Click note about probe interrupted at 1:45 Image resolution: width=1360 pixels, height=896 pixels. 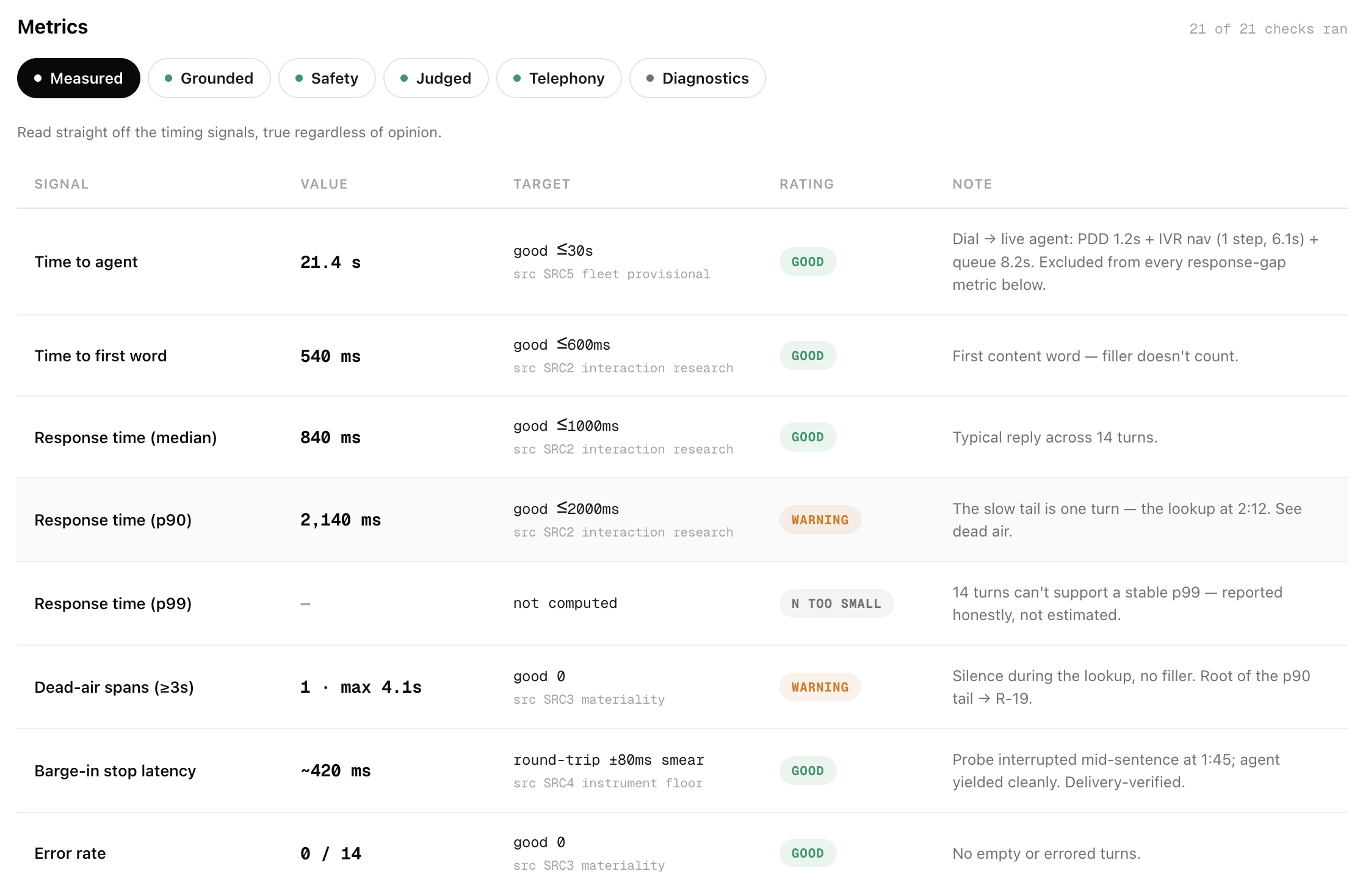pos(1116,771)
